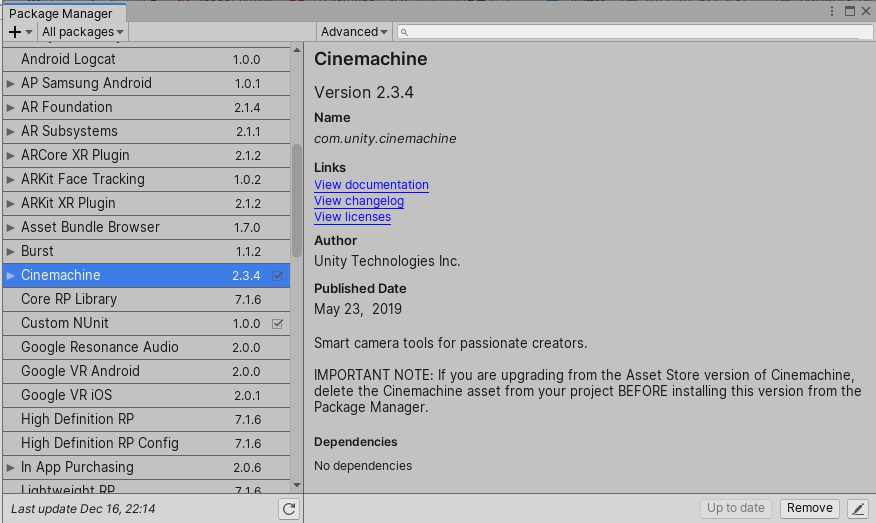Select the Google Resonance Audio package
876x523 pixels.
(146, 348)
